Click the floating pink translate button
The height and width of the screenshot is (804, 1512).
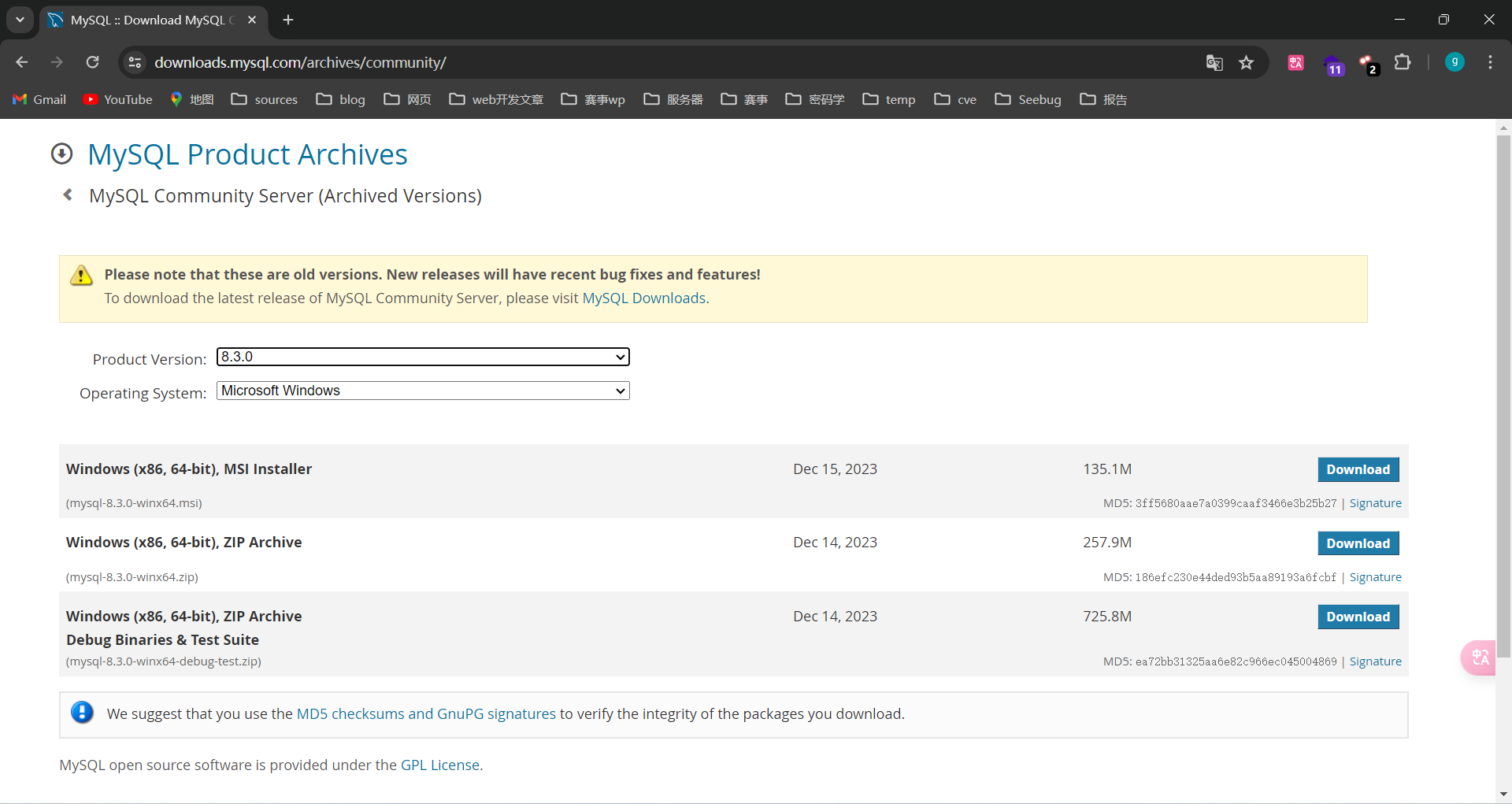click(1479, 657)
